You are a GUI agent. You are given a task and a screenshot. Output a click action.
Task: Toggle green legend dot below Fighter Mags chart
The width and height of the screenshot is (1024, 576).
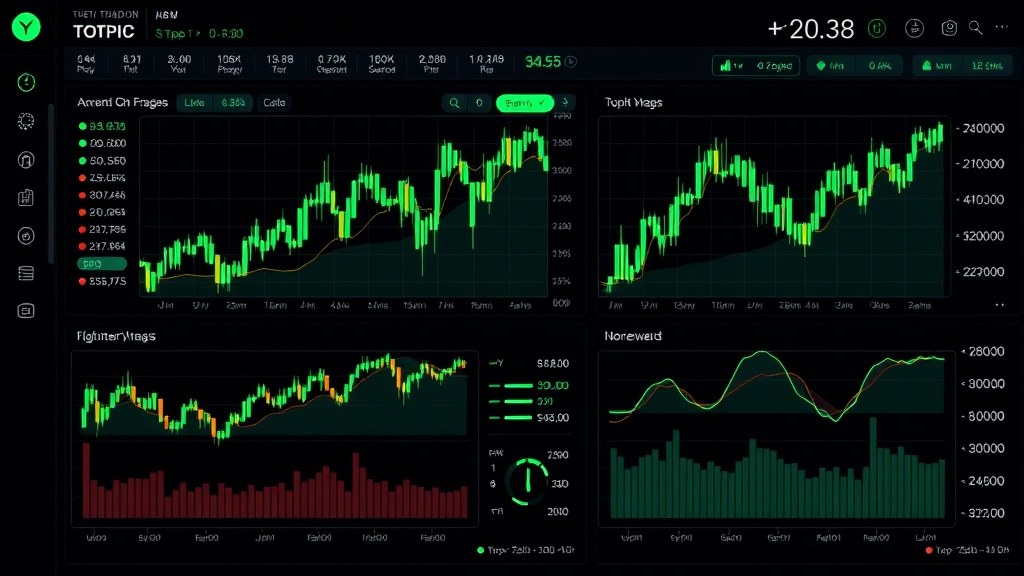(x=481, y=550)
